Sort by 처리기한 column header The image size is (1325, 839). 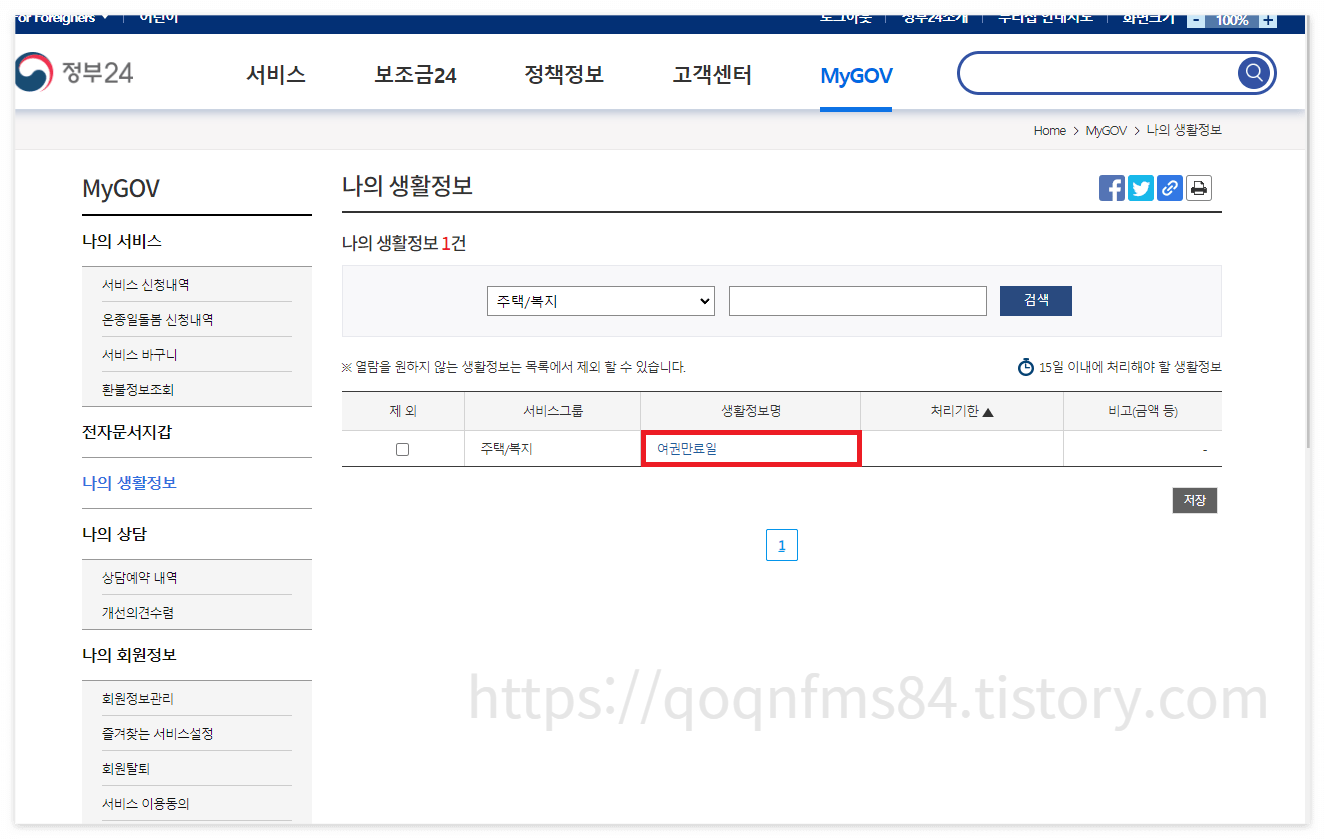point(961,411)
